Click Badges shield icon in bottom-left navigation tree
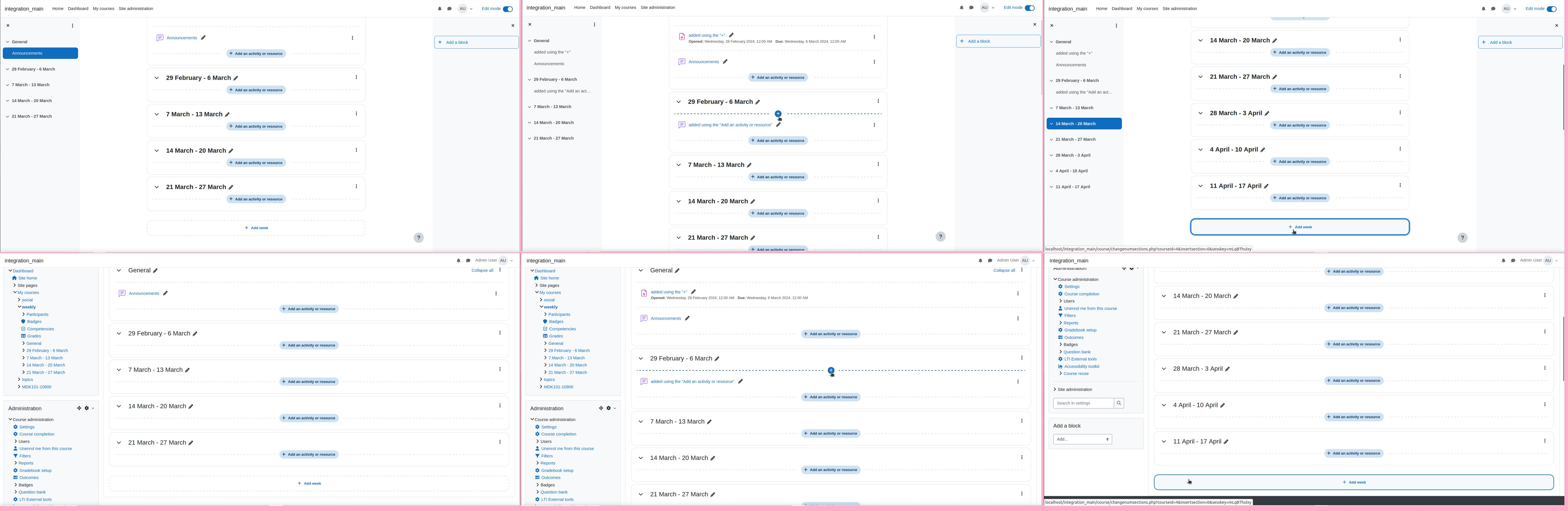Image resolution: width=1568 pixels, height=511 pixels. (x=23, y=322)
